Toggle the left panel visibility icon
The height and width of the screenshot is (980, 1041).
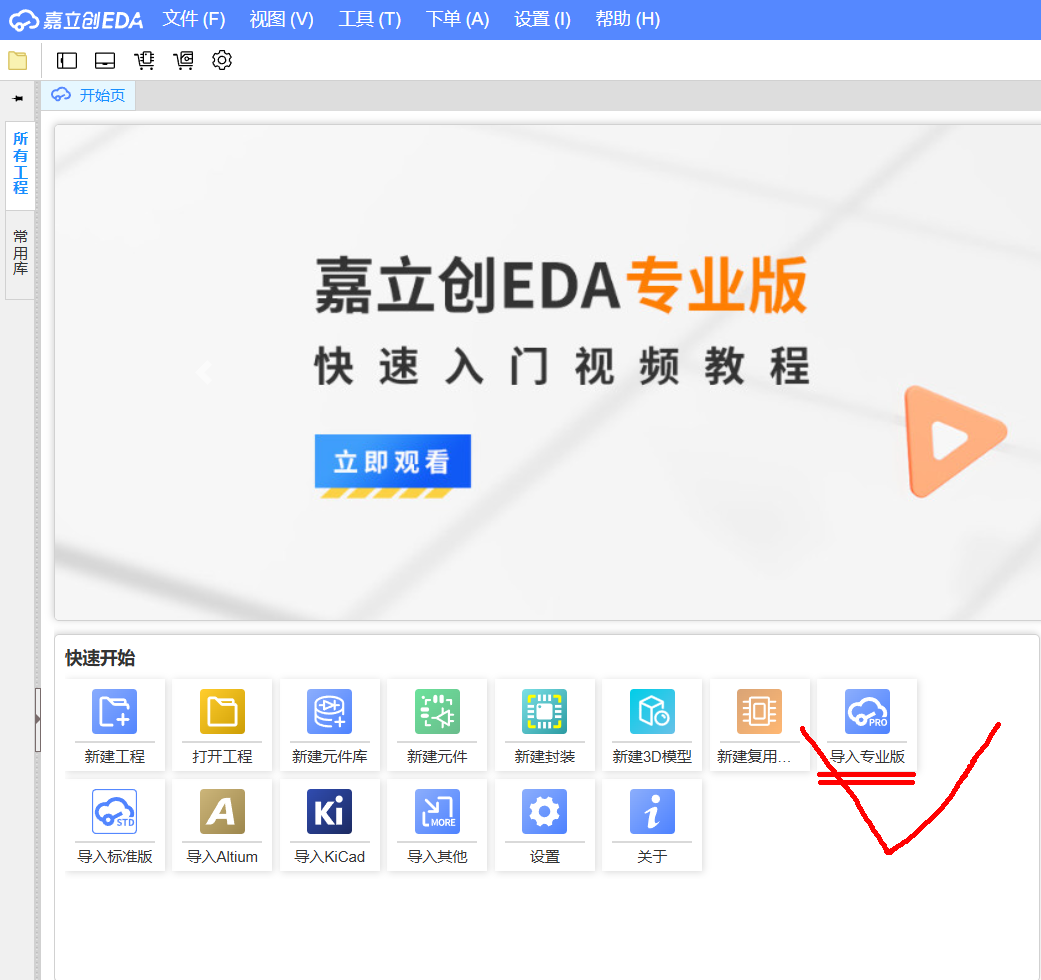point(66,60)
